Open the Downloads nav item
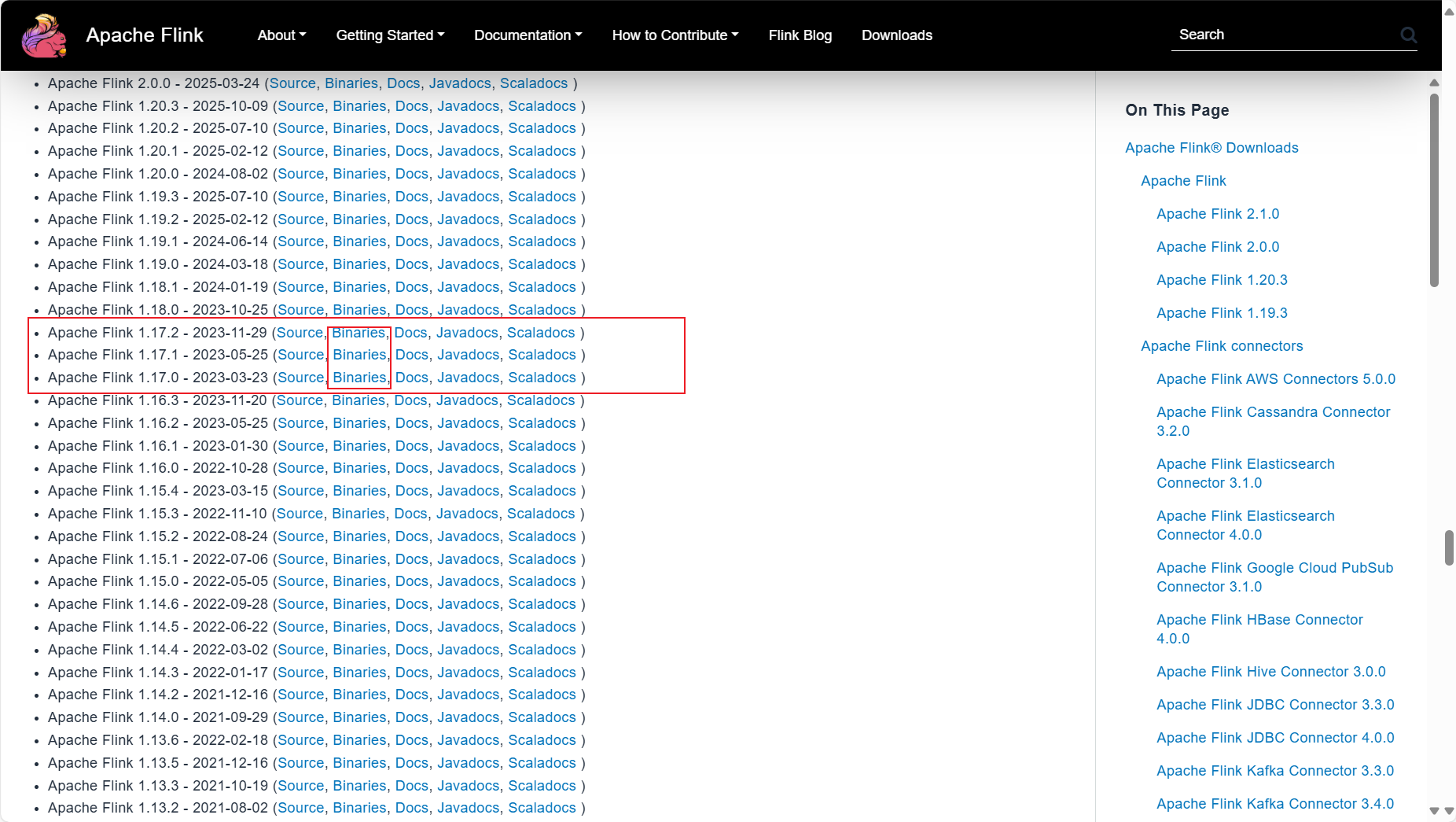 pyautogui.click(x=897, y=35)
